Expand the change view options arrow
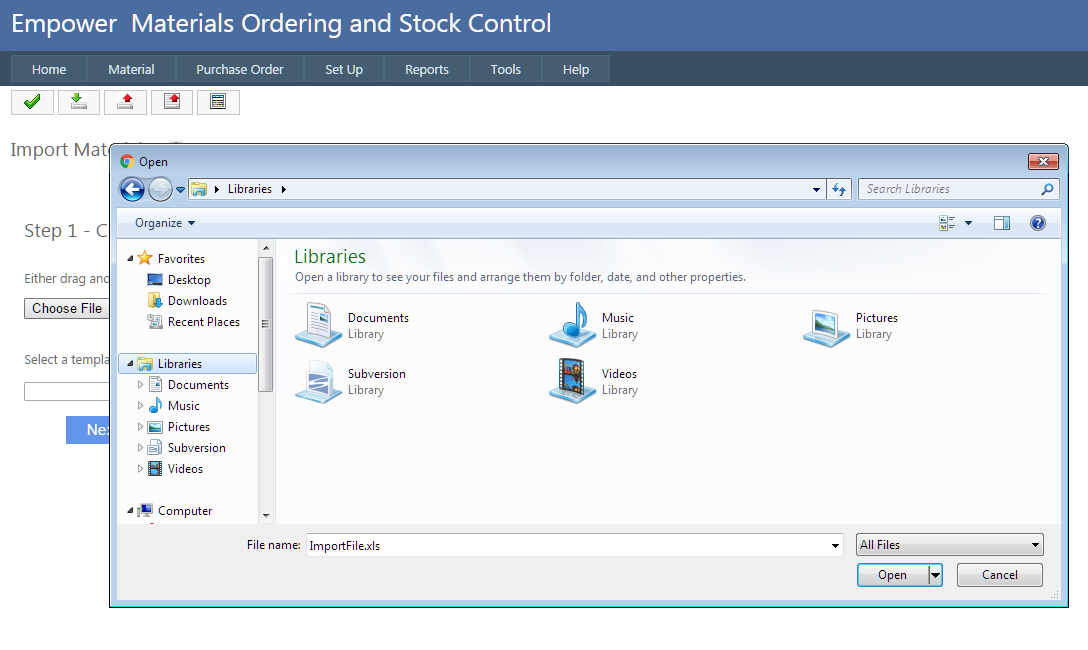Image resolution: width=1088 pixels, height=650 pixels. click(968, 223)
